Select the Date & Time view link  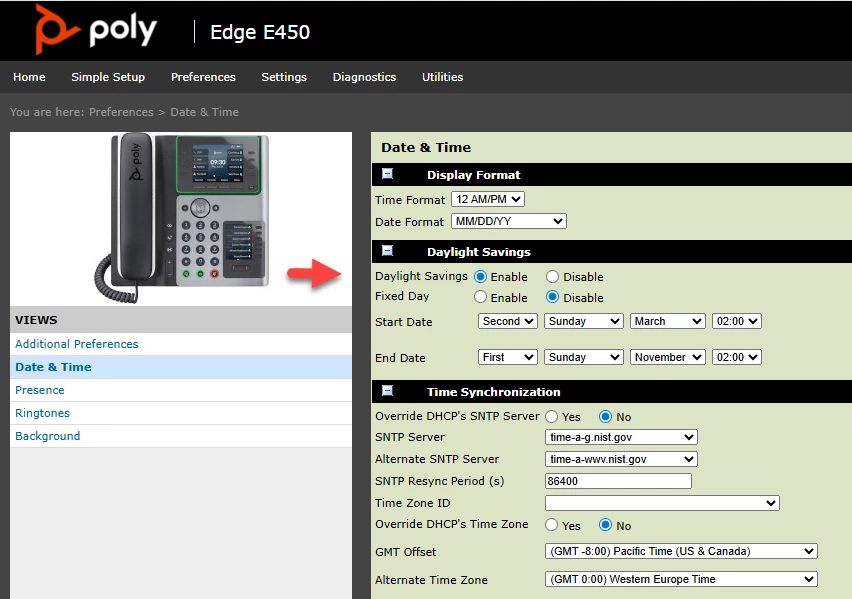[x=53, y=367]
